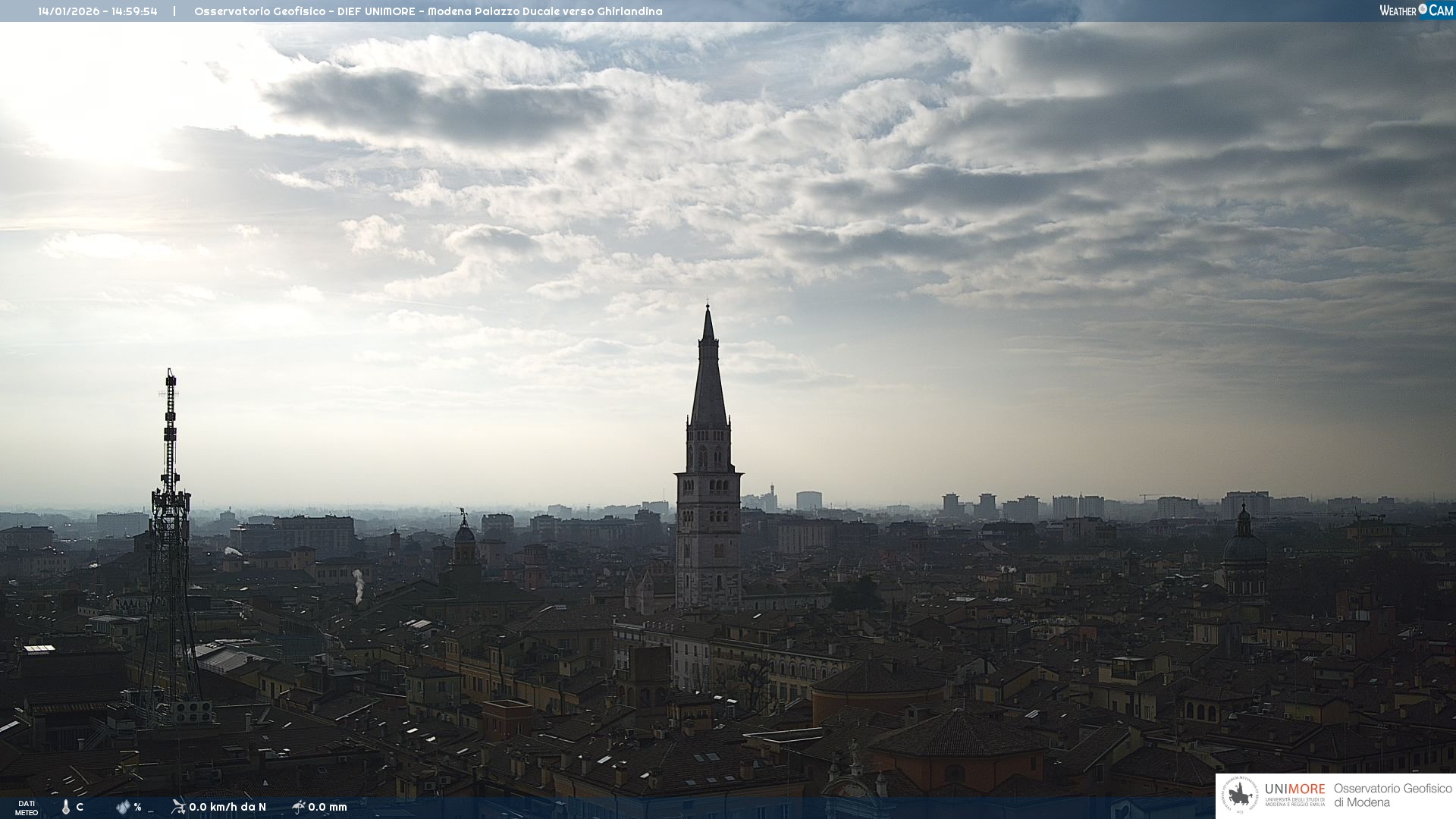Image resolution: width=1456 pixels, height=819 pixels.
Task: Click the 0.0 mm rainfall reading
Action: [x=328, y=808]
